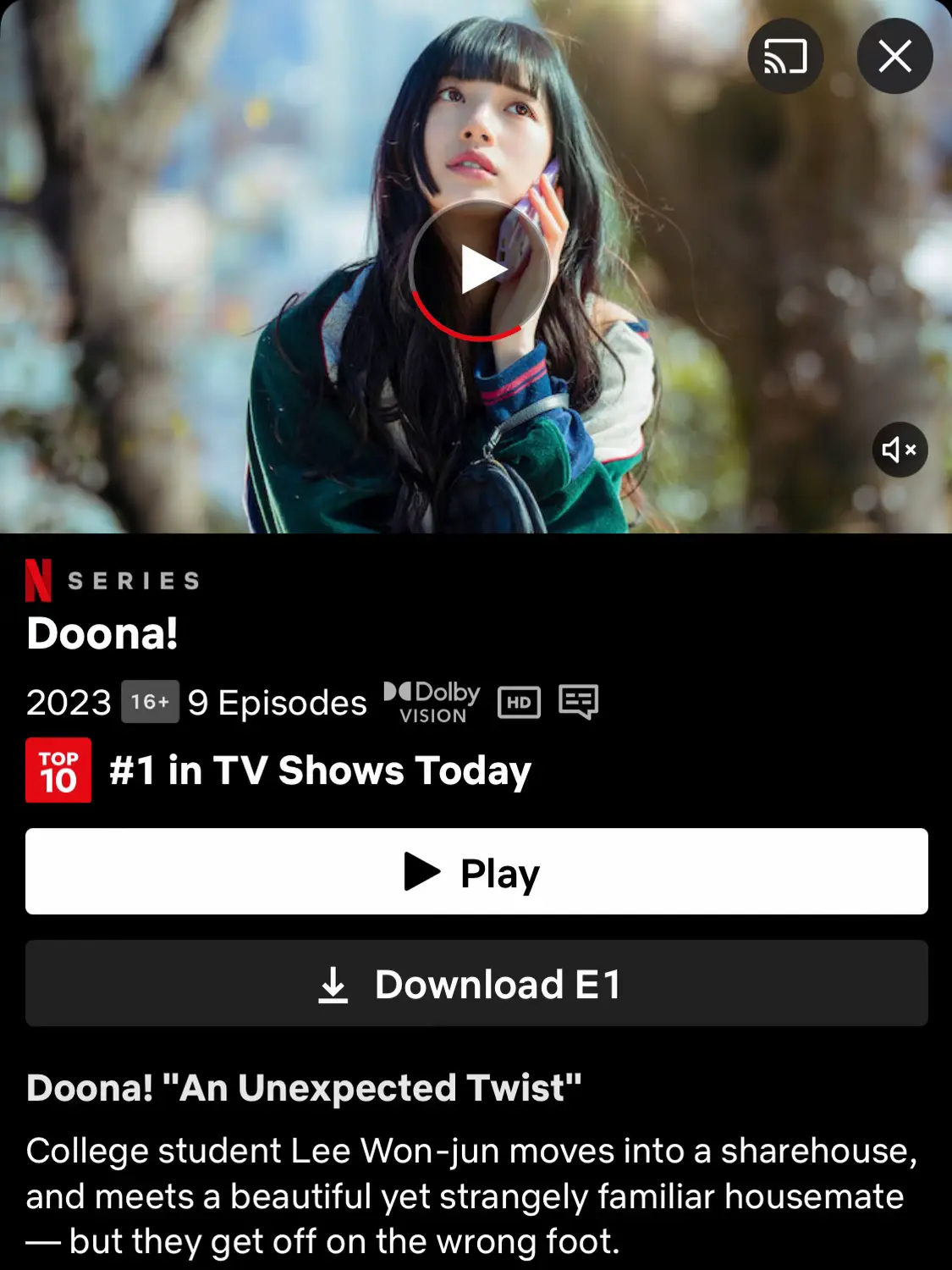Start the preview with circular play button

[x=481, y=270]
